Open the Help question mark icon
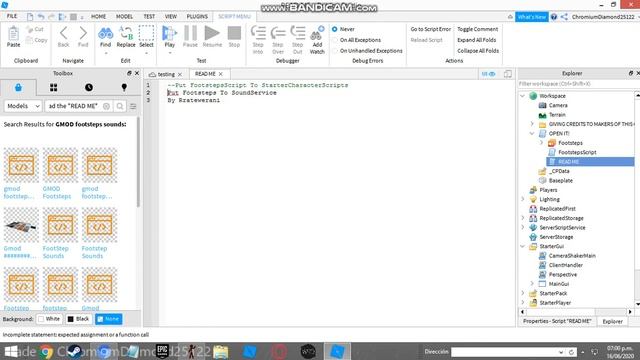640x360 pixels. pos(554,17)
